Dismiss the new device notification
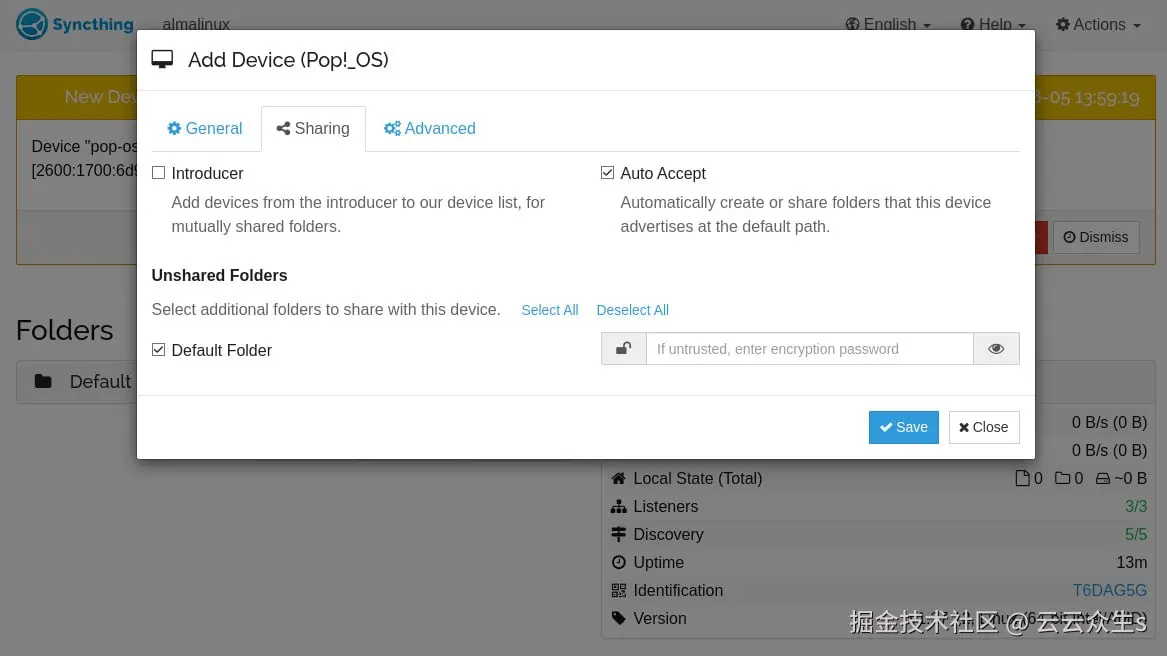 click(x=1096, y=238)
